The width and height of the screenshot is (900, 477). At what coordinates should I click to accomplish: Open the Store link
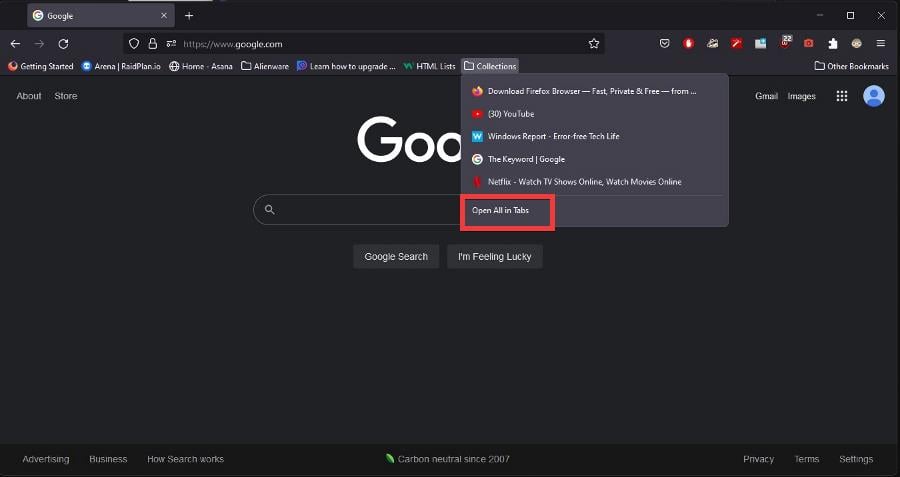pos(66,96)
